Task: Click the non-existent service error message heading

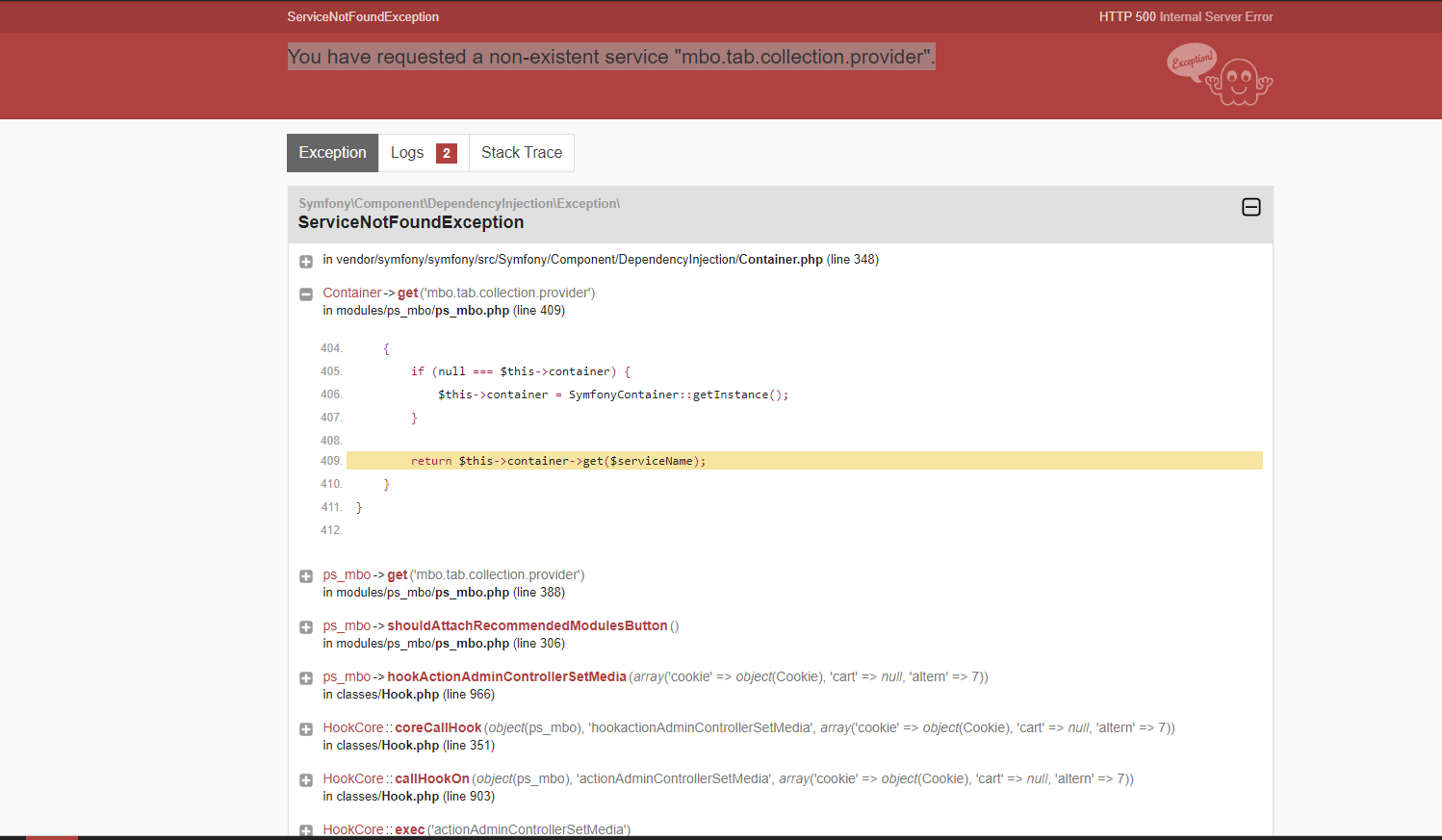Action: pyautogui.click(x=611, y=57)
